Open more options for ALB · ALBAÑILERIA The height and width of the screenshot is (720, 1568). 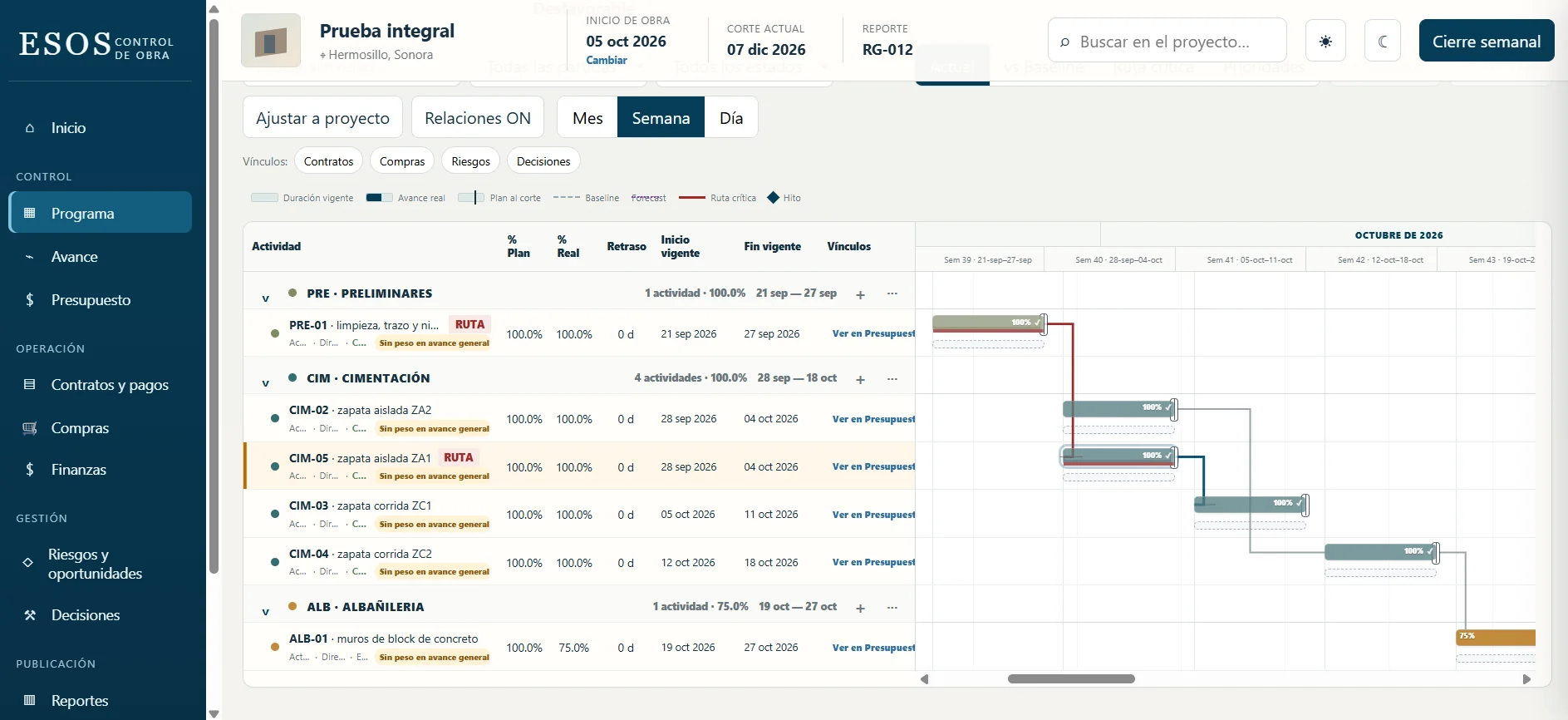pos(892,607)
